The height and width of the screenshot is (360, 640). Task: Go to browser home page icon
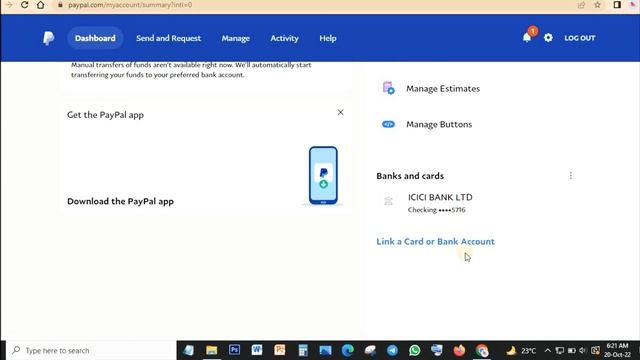coord(40,5)
